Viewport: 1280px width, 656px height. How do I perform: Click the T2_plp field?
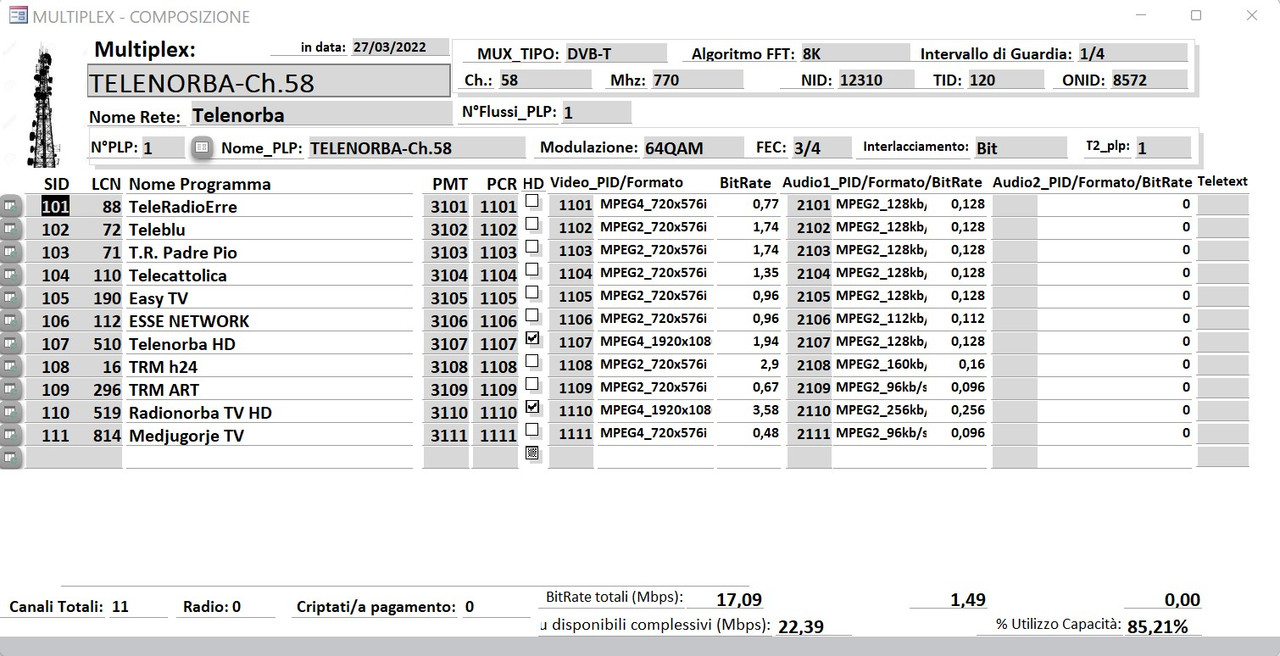coord(1163,148)
